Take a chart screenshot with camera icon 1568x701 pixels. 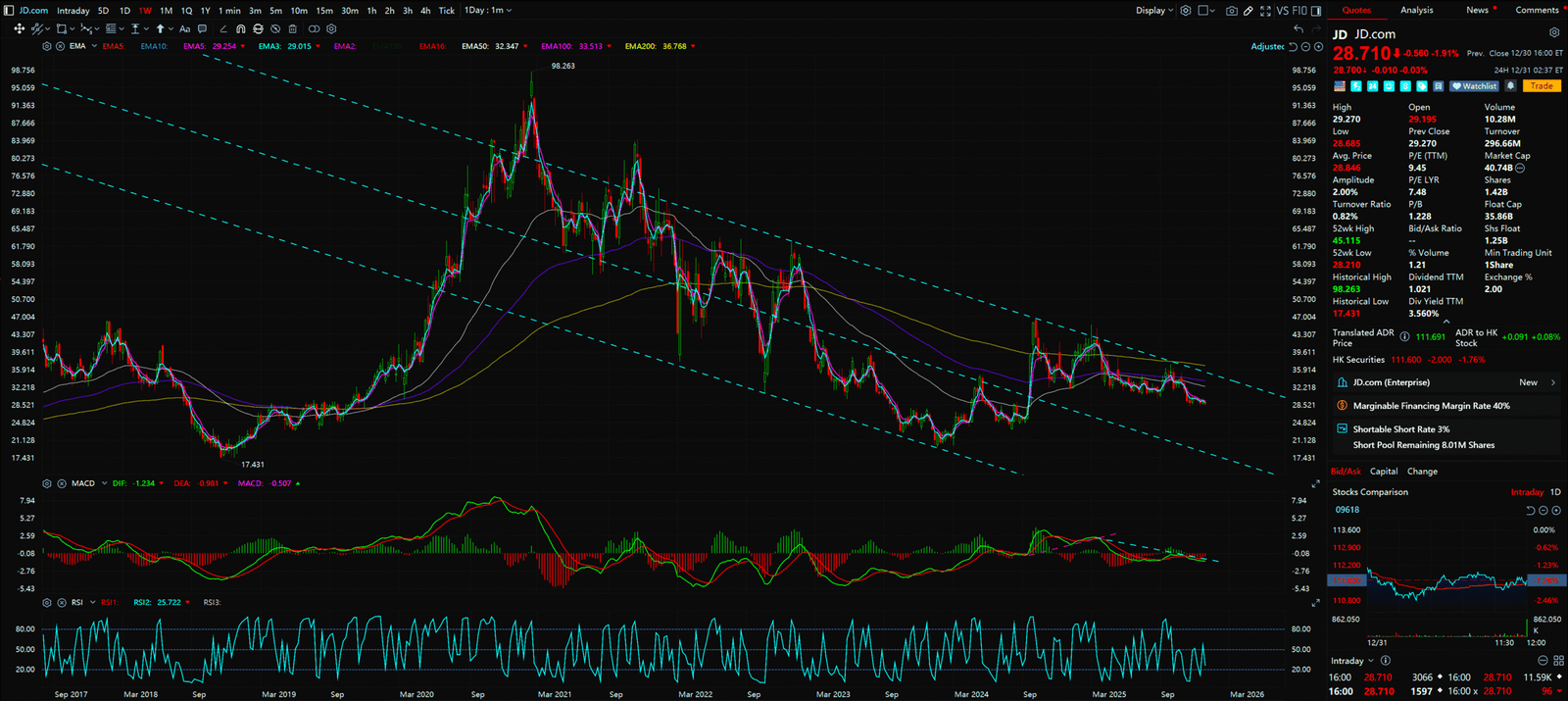click(x=1232, y=11)
